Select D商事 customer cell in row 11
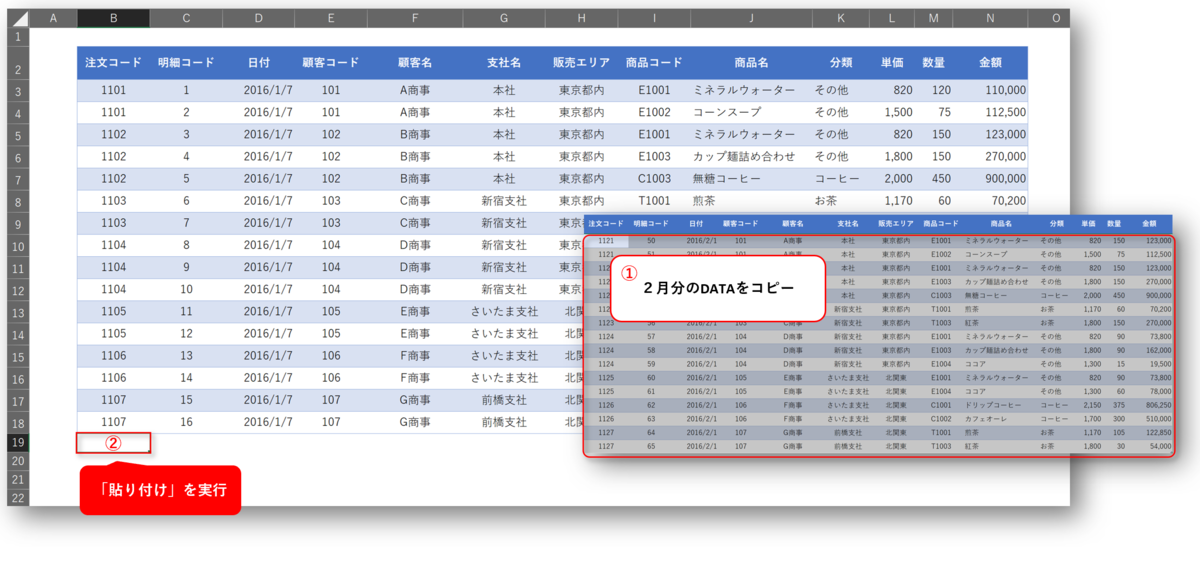Viewport: 1200px width, 570px height. tap(415, 267)
